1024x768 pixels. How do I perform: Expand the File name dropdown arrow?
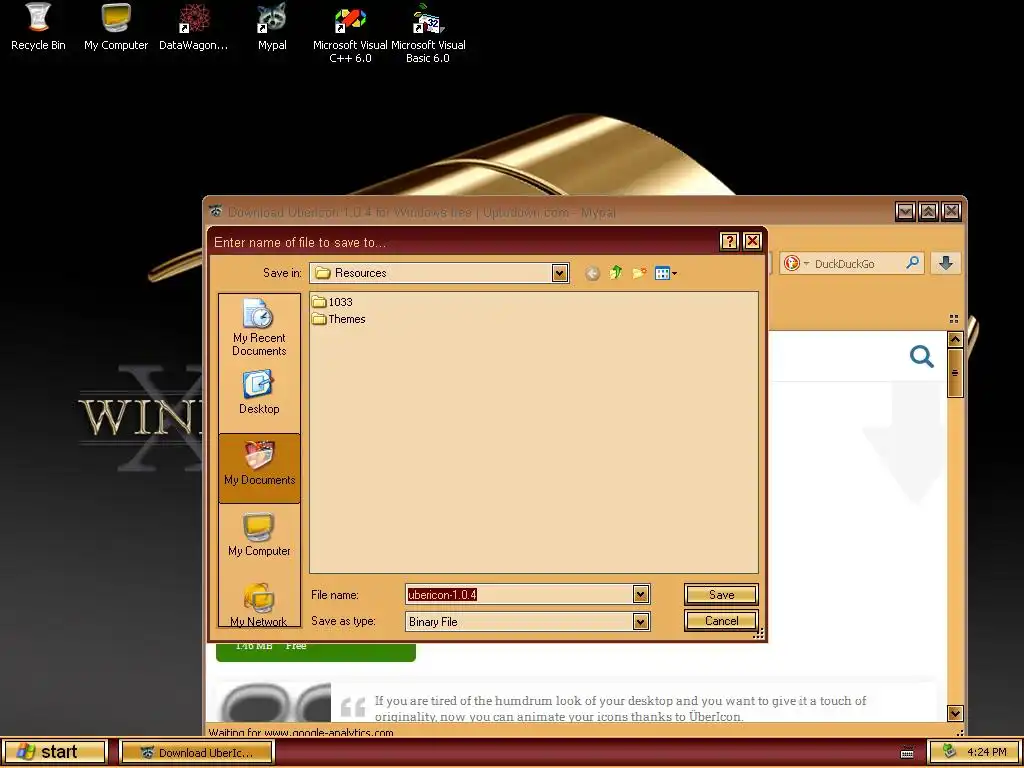tap(641, 594)
